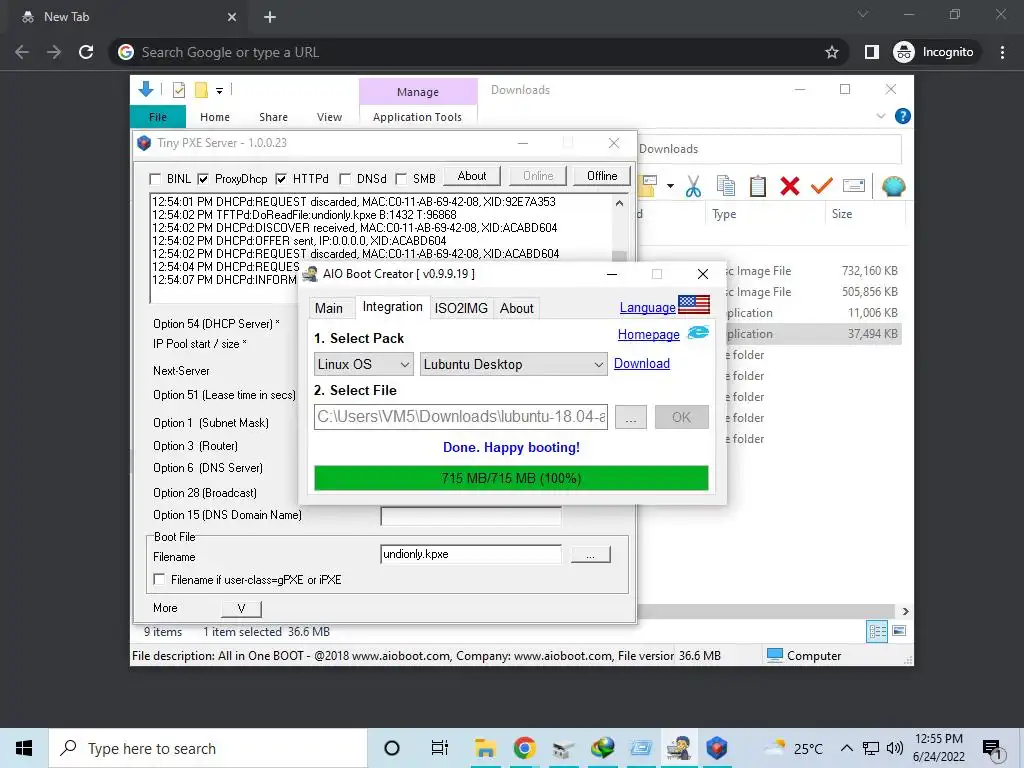
Task: Click the browse button beside the ISO file path
Action: (x=630, y=417)
